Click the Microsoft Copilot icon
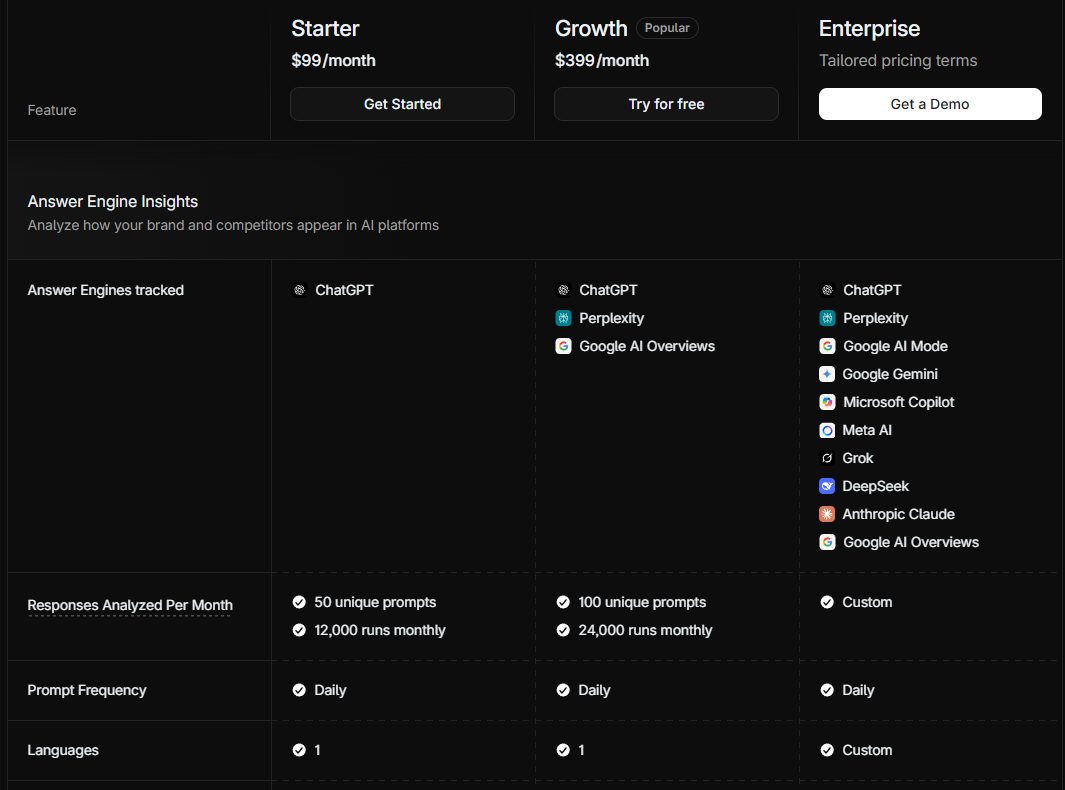Viewport: 1065px width, 790px height. click(827, 402)
